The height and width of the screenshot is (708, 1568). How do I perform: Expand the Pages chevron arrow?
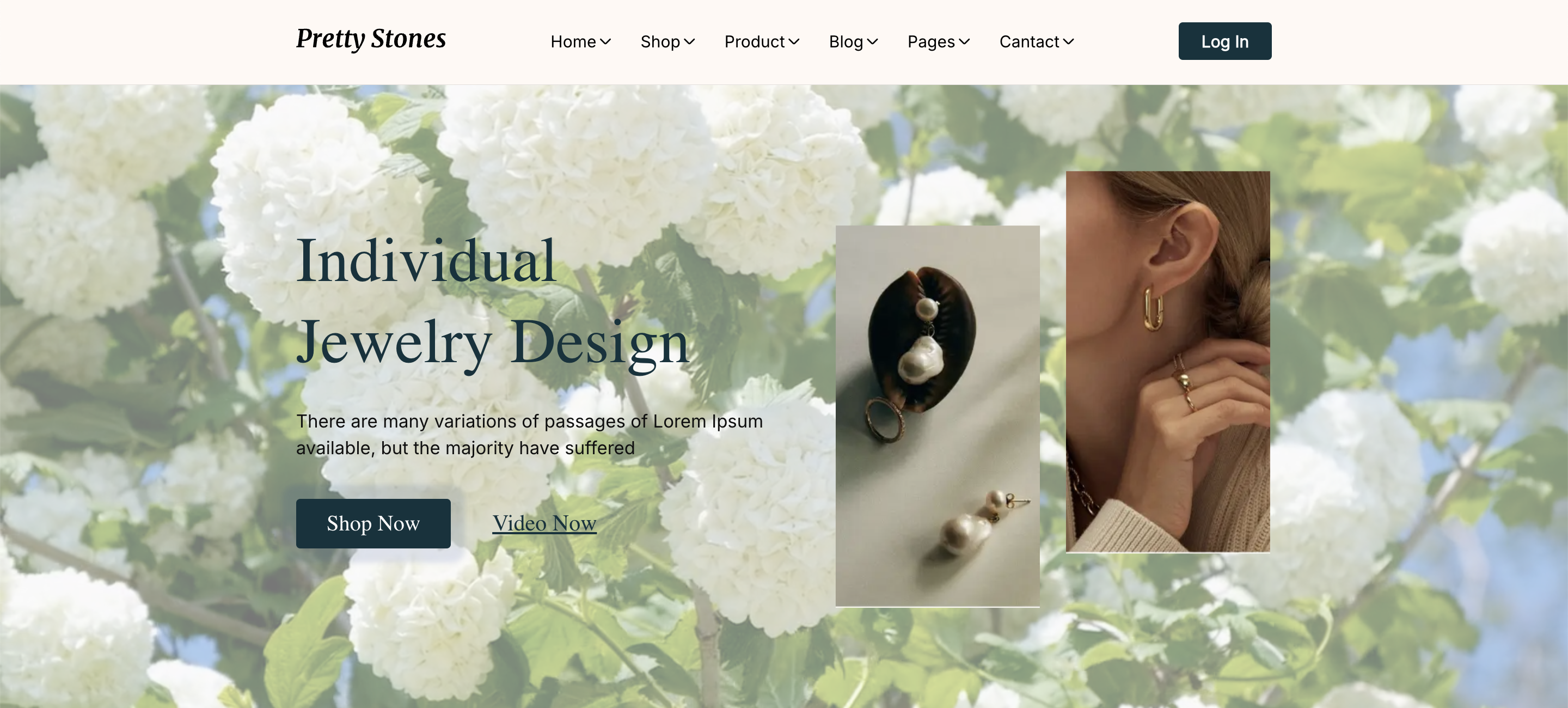pos(964,41)
